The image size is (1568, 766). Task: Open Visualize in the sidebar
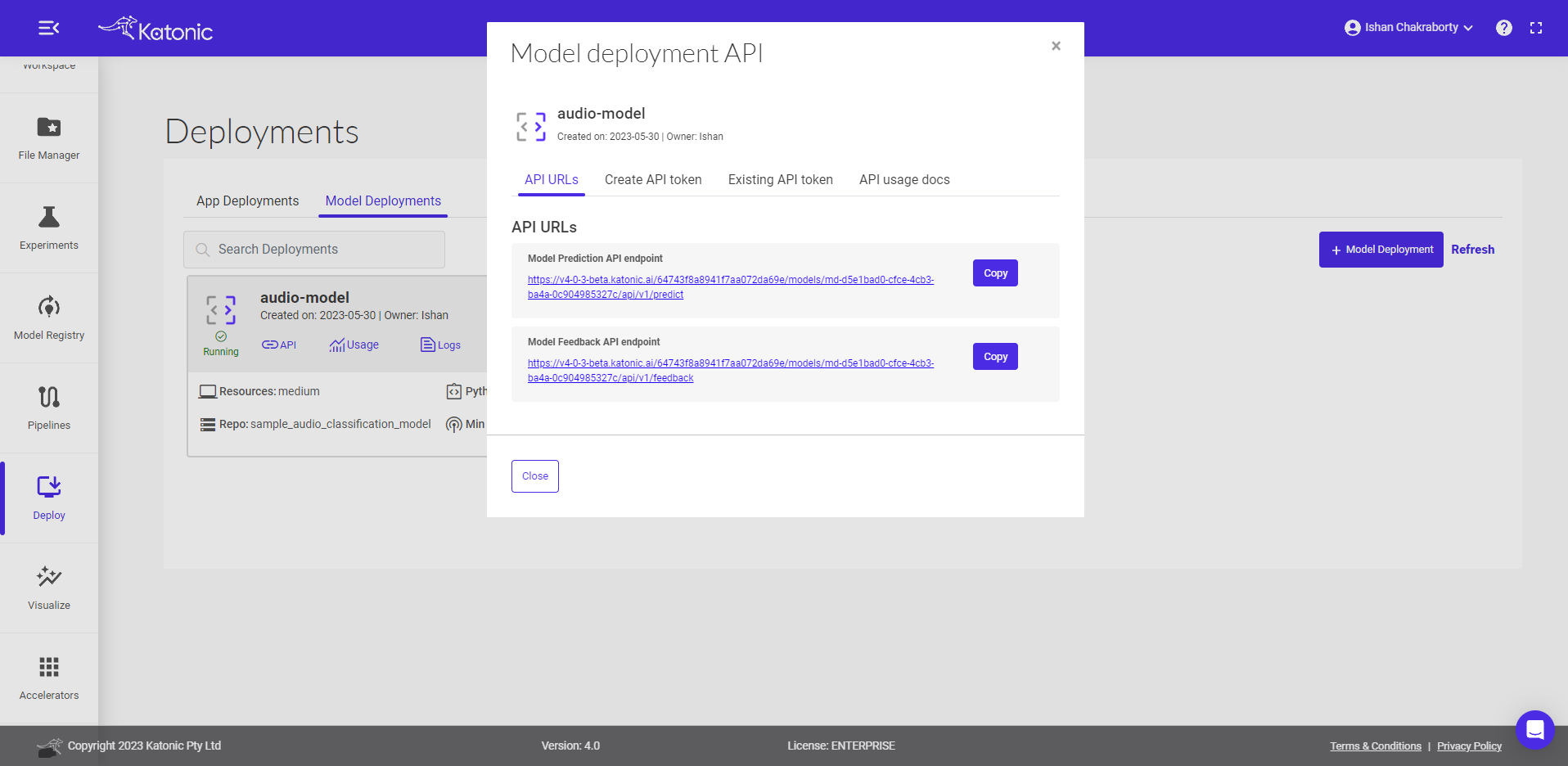coord(49,588)
